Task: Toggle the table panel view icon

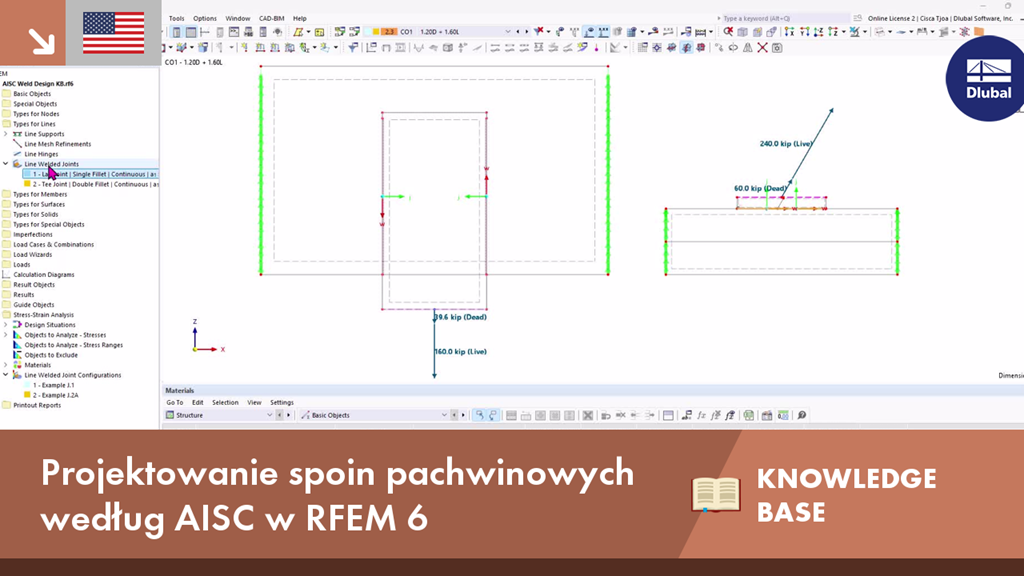Action: coord(191,32)
